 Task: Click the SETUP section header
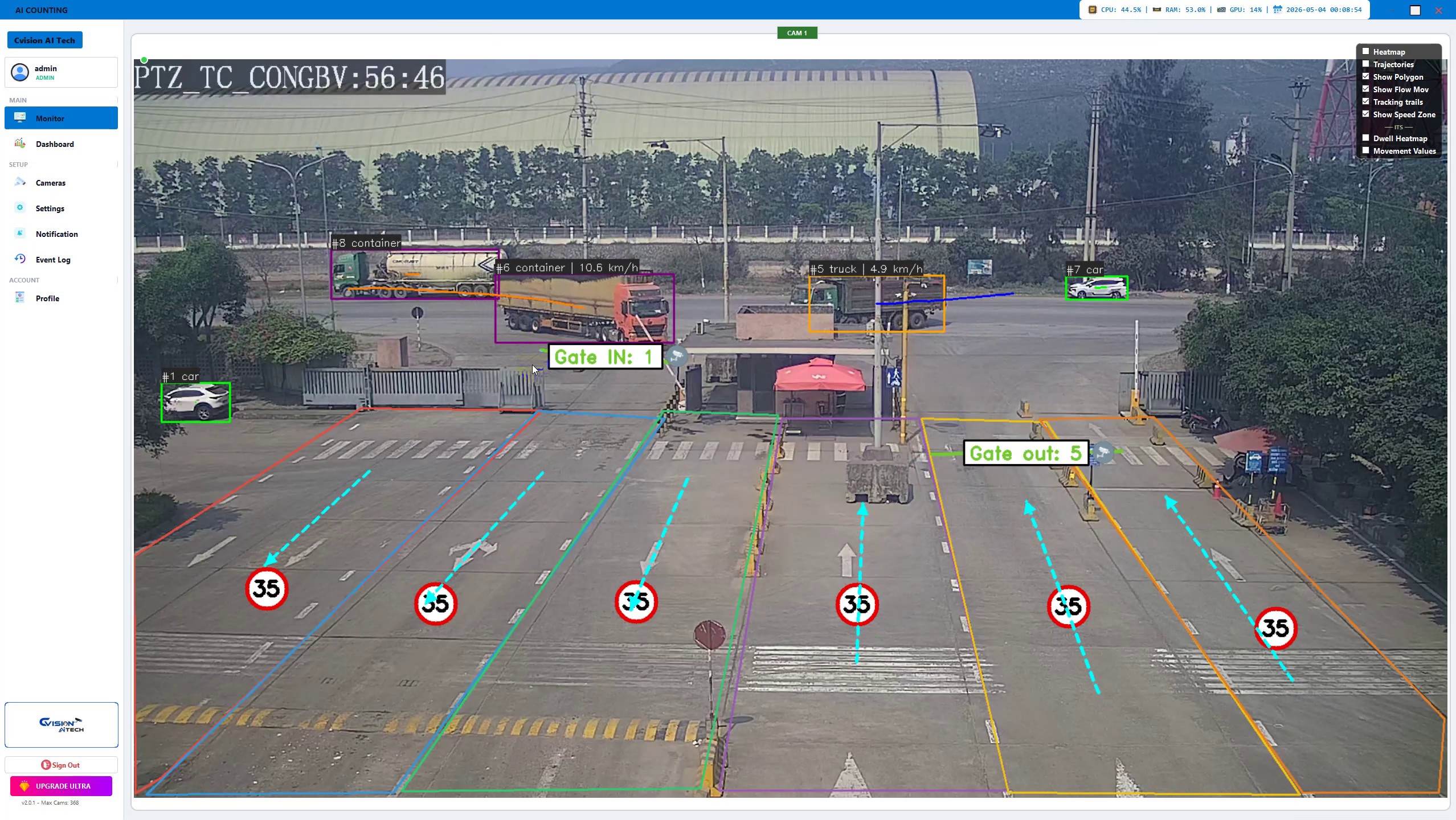18,164
